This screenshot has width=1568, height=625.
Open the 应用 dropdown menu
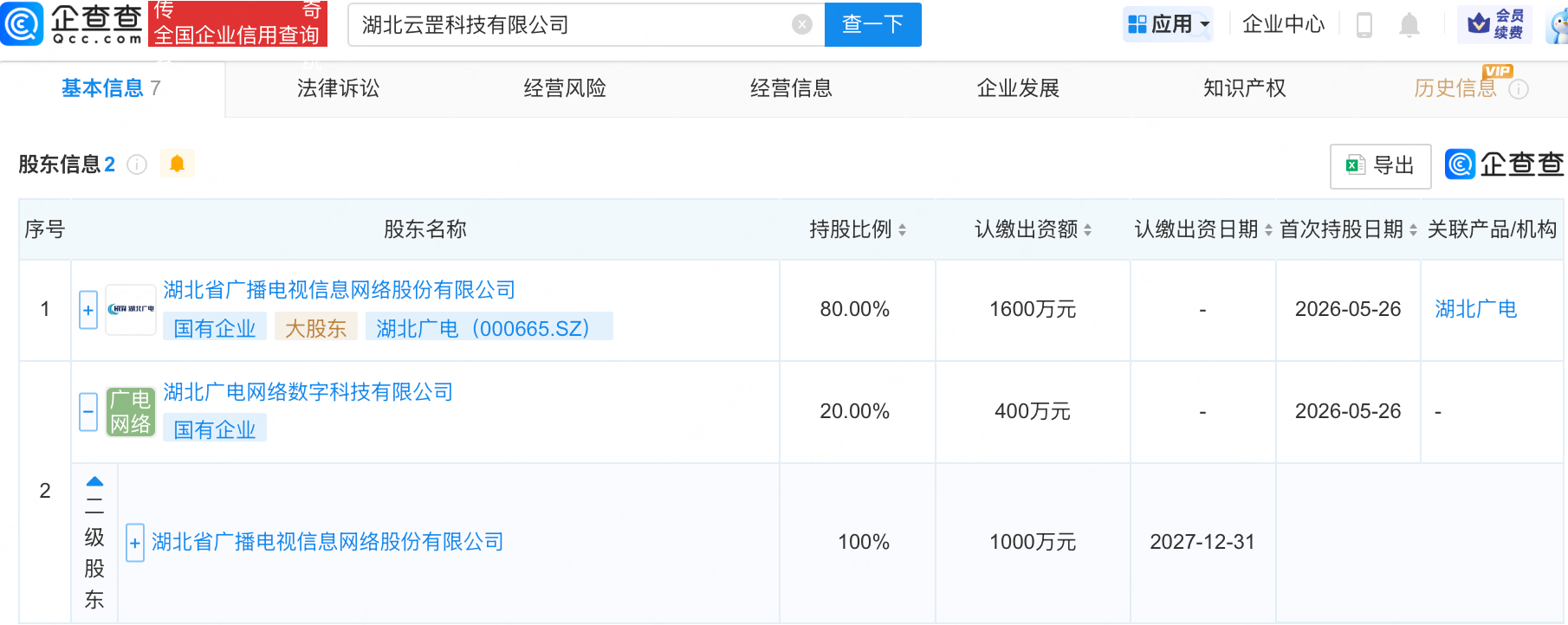1168,24
